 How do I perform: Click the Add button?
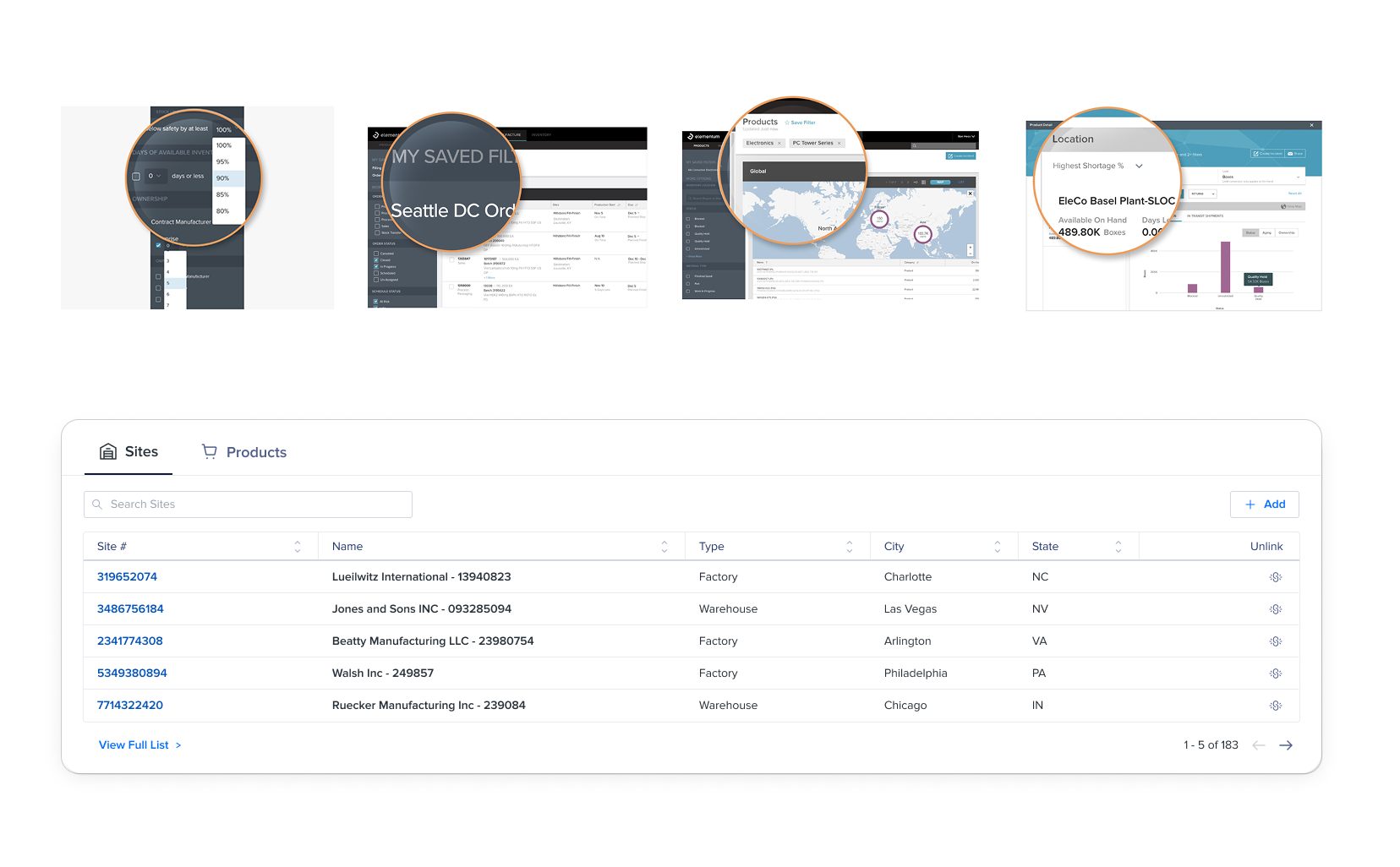pyautogui.click(x=1265, y=504)
